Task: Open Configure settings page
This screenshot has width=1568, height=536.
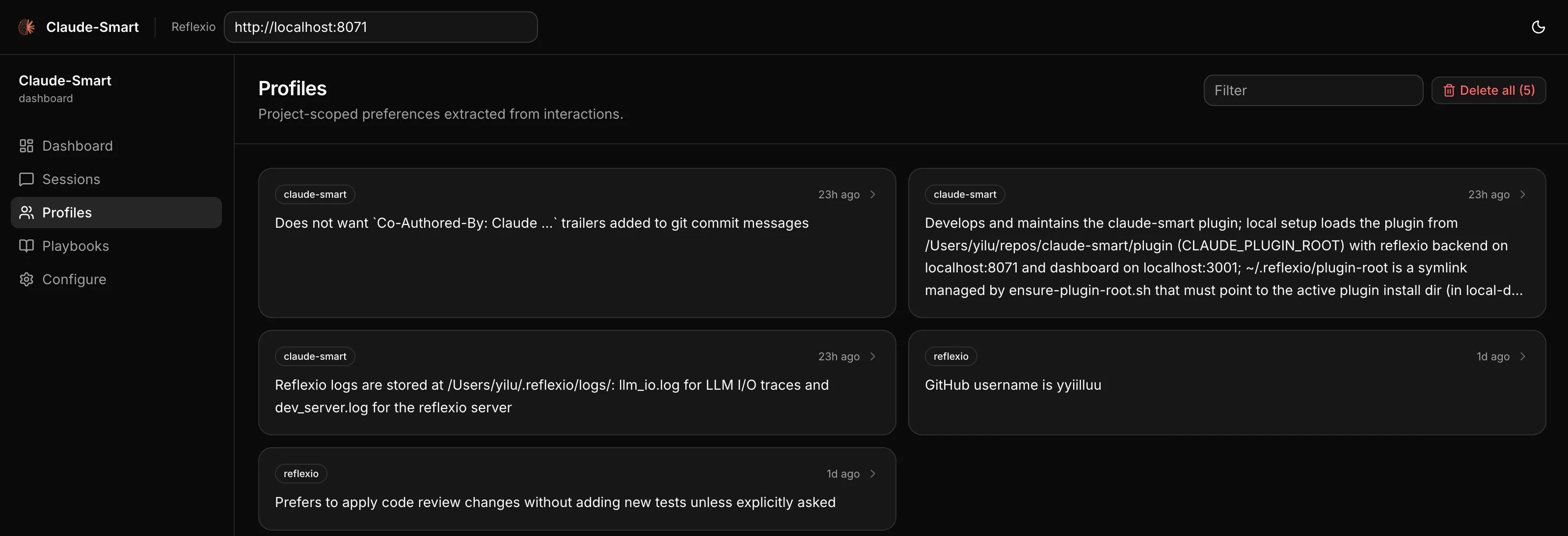Action: (116, 279)
